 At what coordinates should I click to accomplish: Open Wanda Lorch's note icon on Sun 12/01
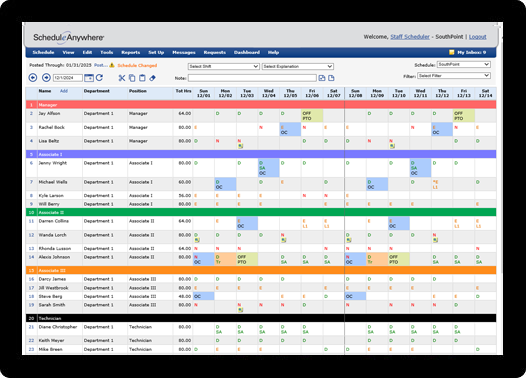(197, 240)
